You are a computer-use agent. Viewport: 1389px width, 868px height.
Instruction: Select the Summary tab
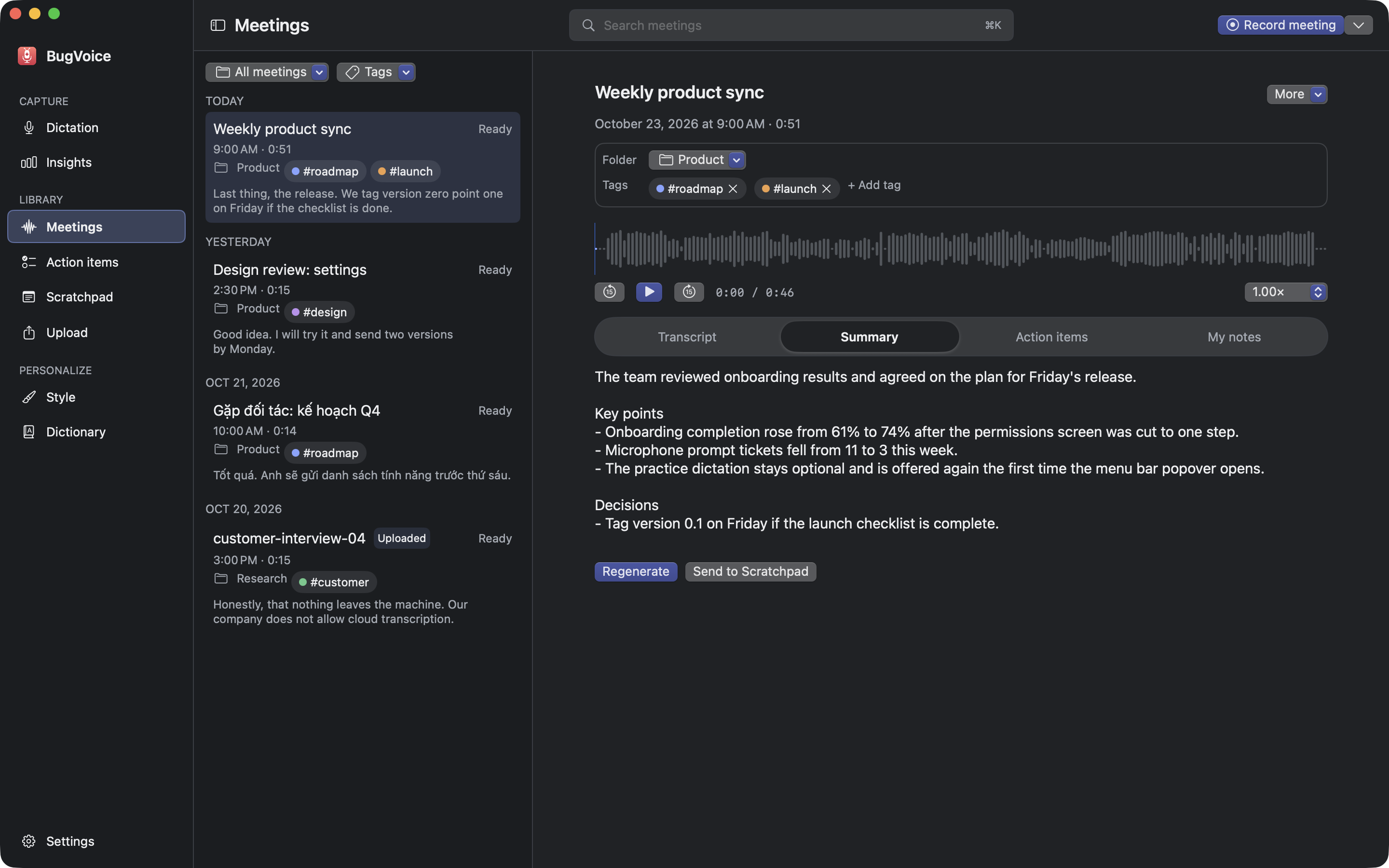coord(869,337)
